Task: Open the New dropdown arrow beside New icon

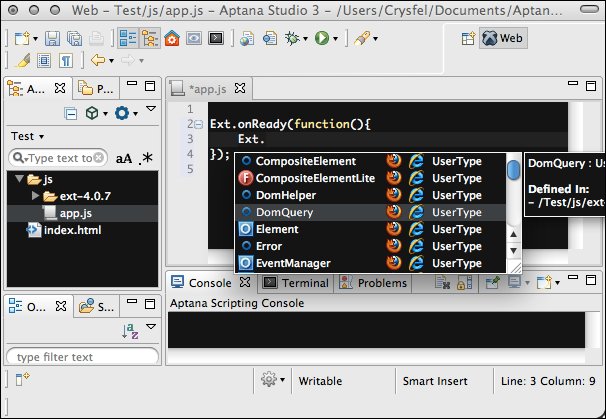Action: tap(36, 39)
